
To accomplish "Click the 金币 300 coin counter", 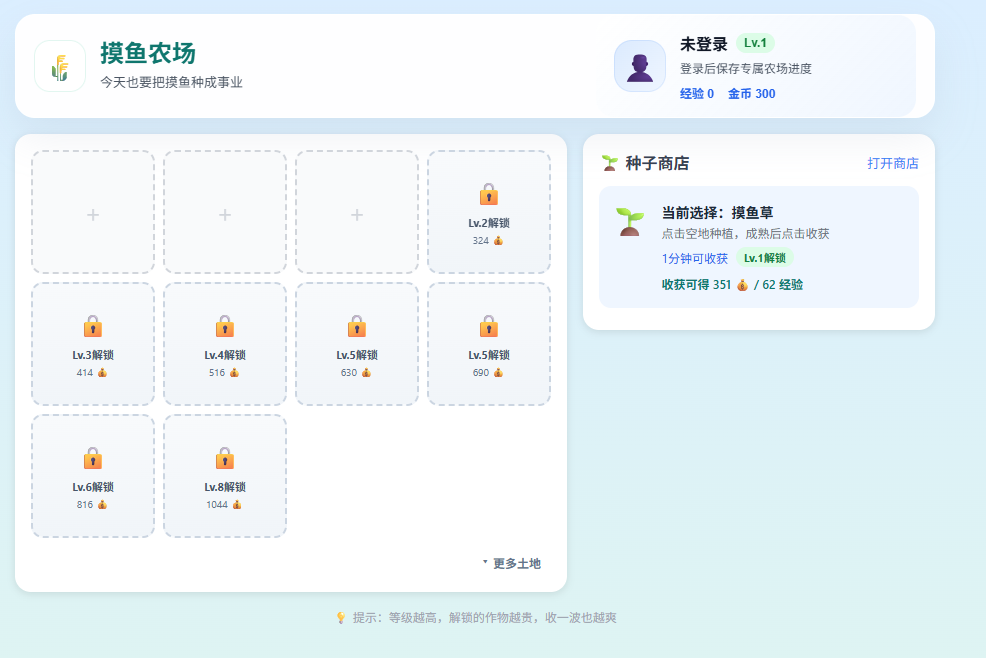I will 751,94.
